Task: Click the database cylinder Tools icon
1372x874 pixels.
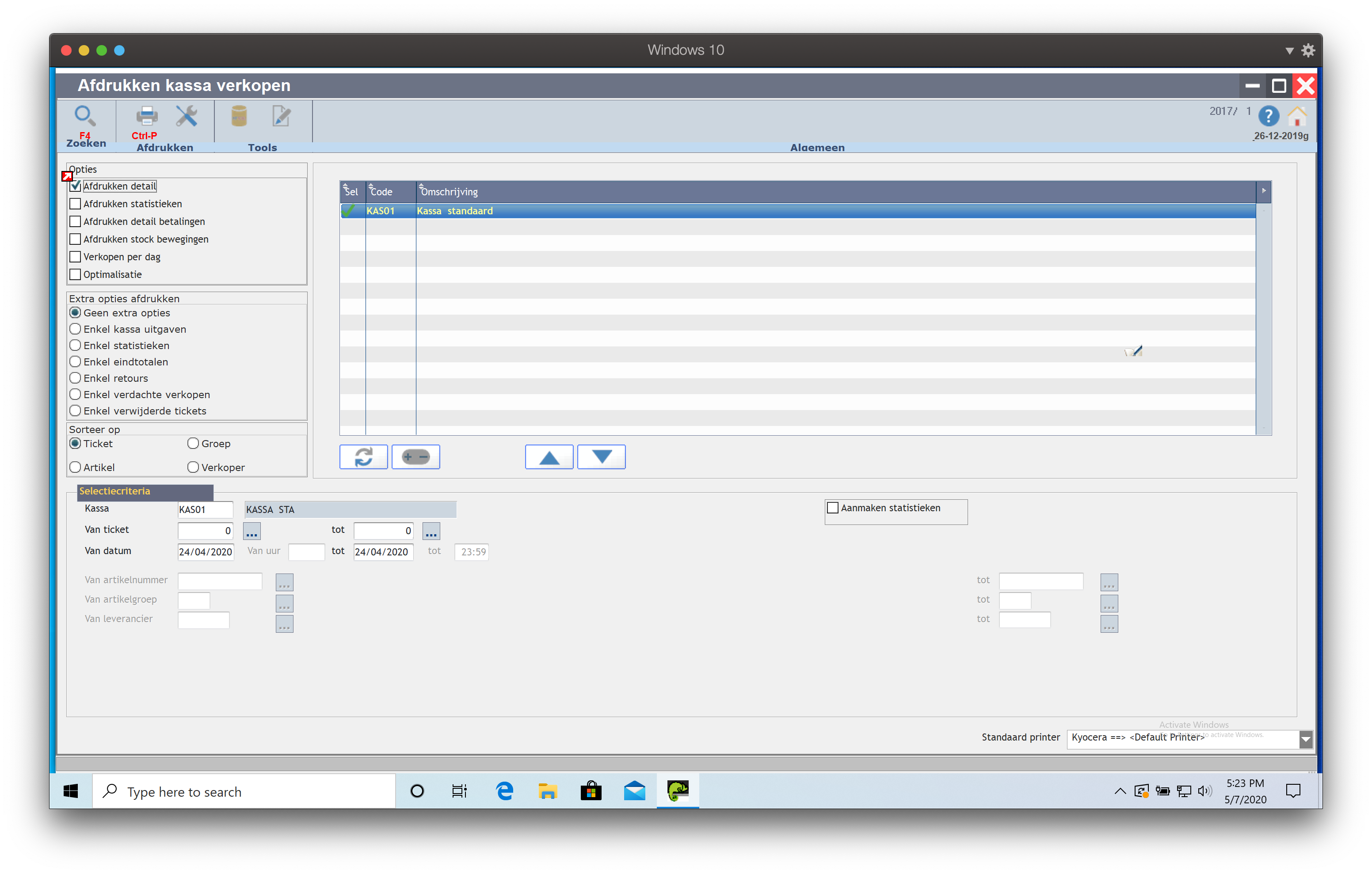Action: click(239, 116)
